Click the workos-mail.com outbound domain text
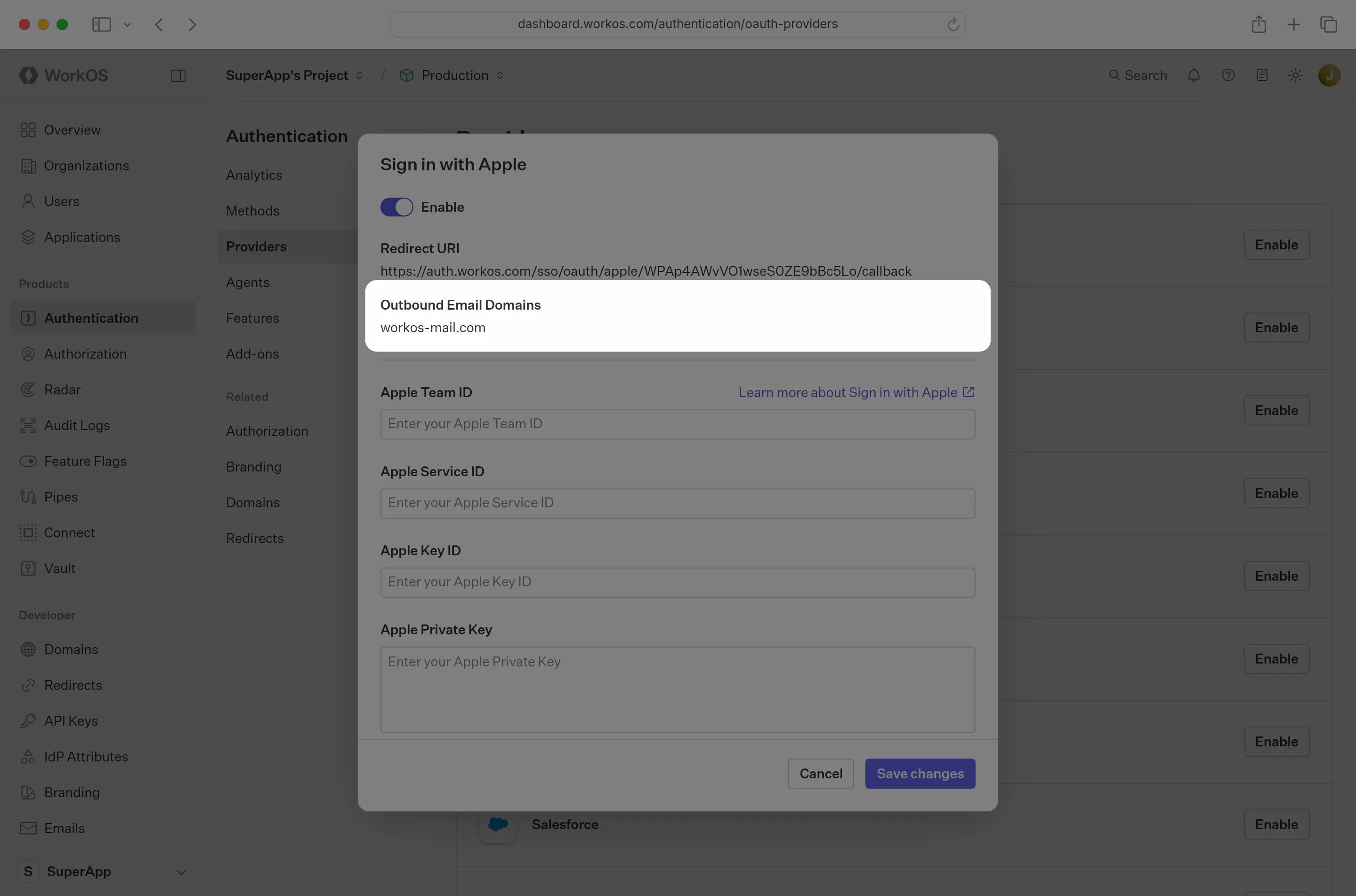Screen dimensions: 1356x896 (x=432, y=328)
